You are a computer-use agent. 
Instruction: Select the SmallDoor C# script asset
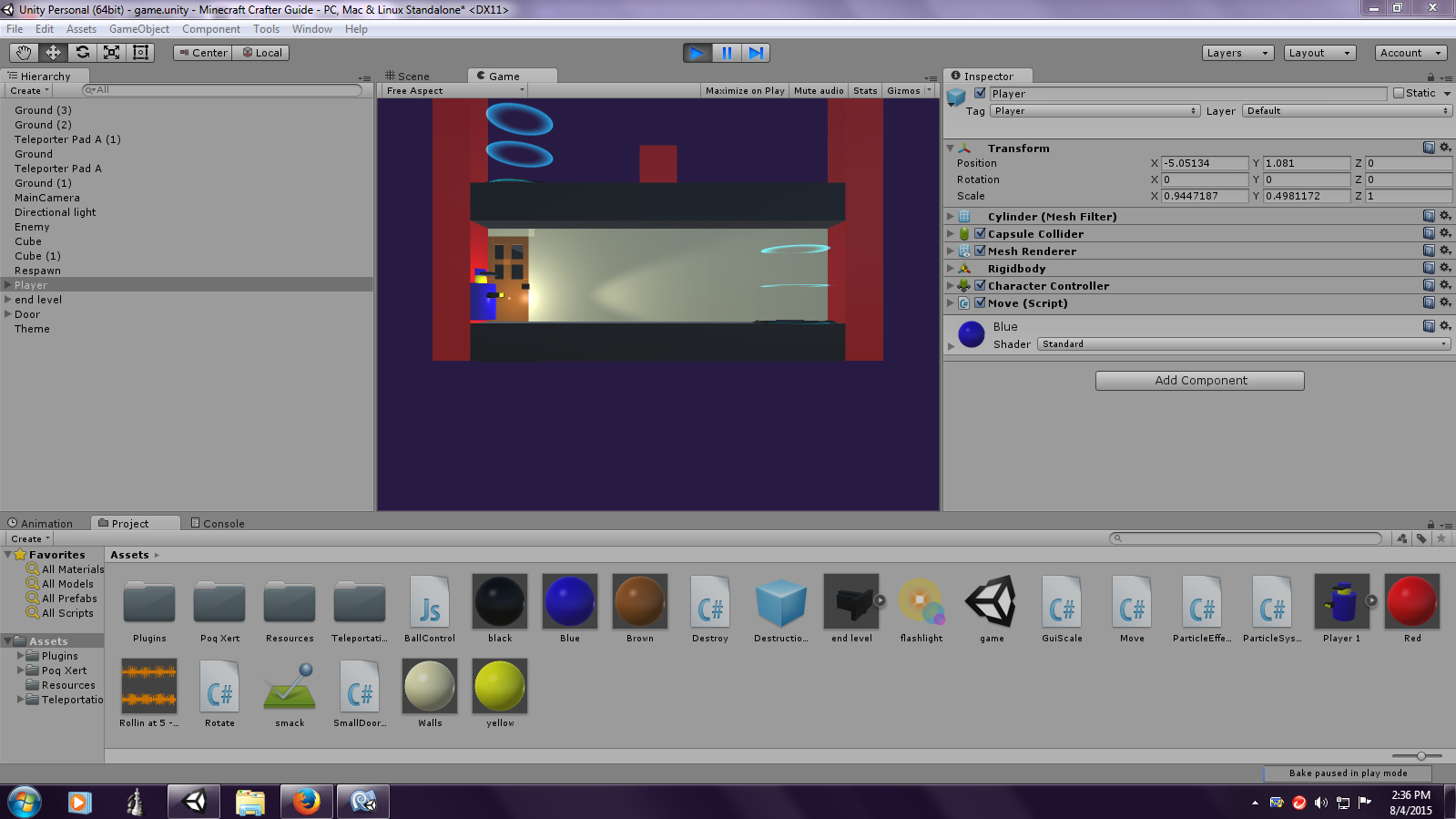[x=360, y=693]
